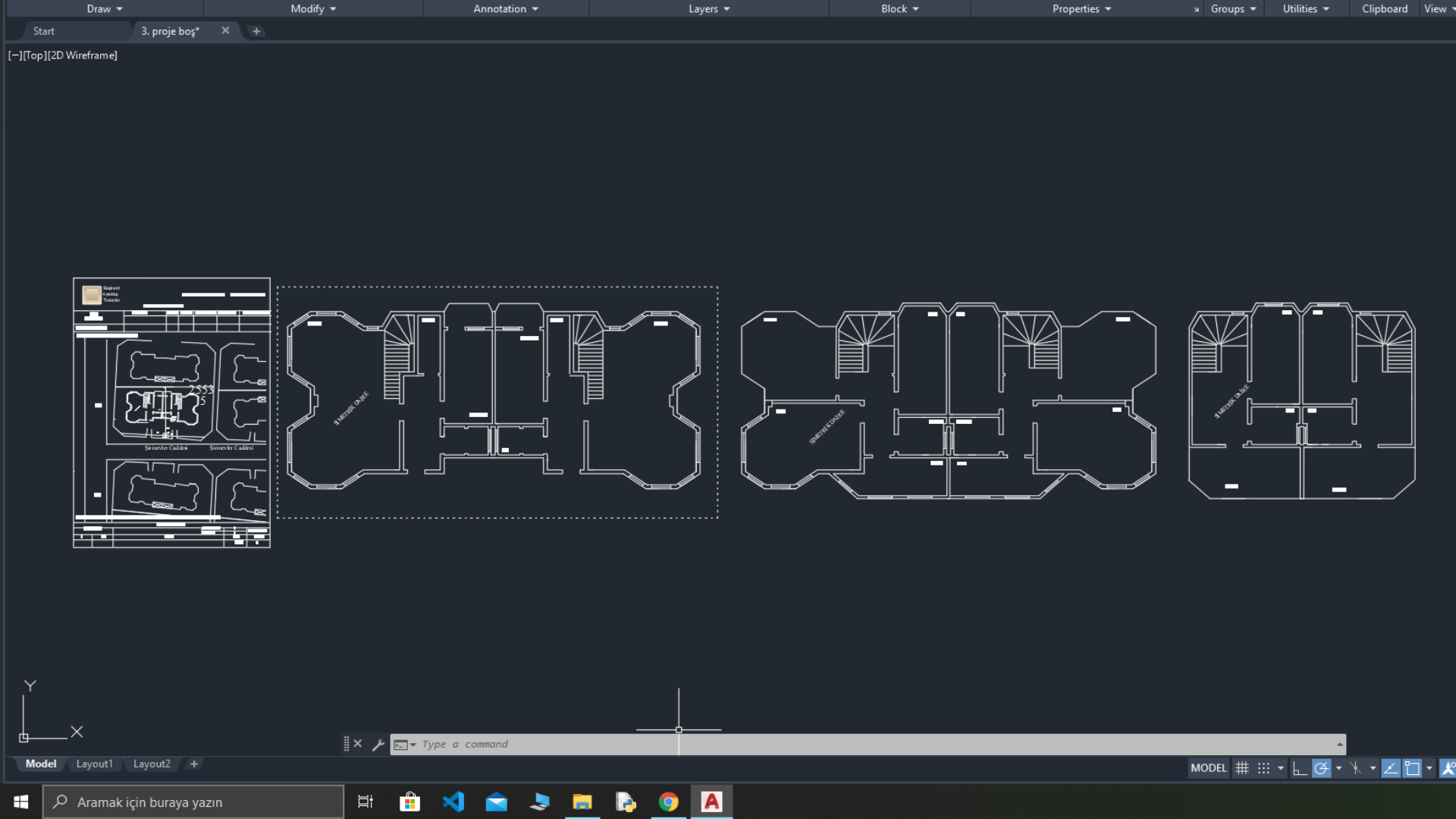Open the [2D Wireframe] visual style menu
This screenshot has height=819, width=1456.
(82, 55)
